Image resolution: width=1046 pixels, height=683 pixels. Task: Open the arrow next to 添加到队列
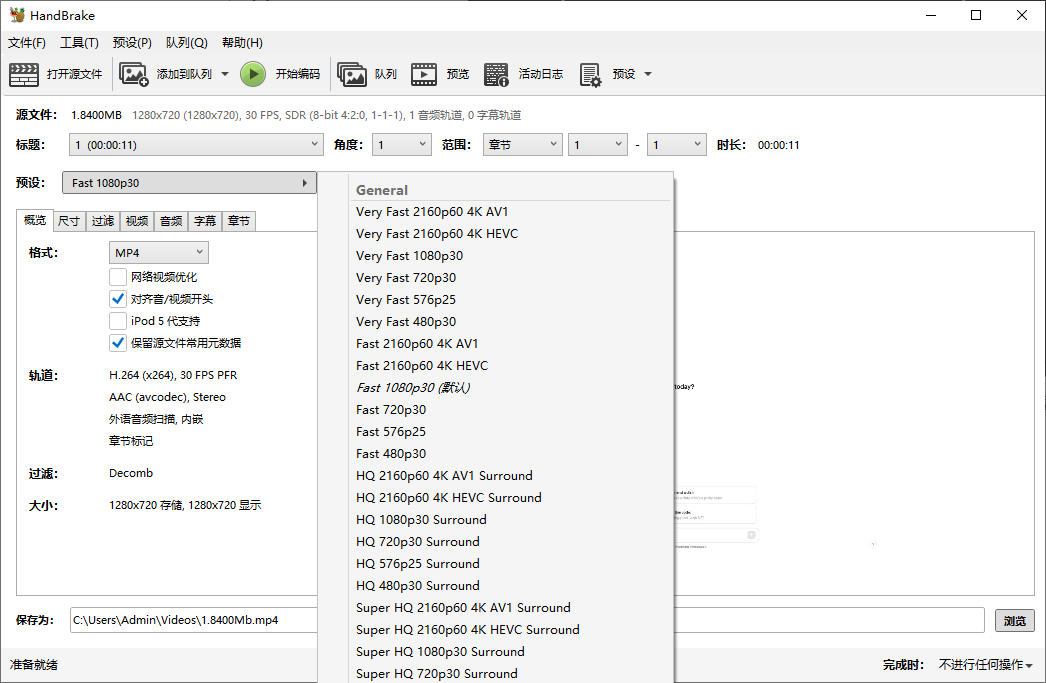pyautogui.click(x=225, y=74)
